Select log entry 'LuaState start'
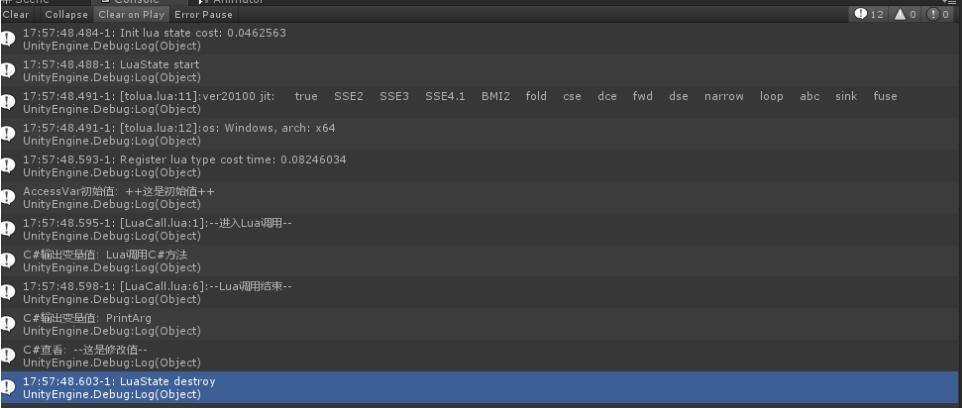 (x=480, y=71)
